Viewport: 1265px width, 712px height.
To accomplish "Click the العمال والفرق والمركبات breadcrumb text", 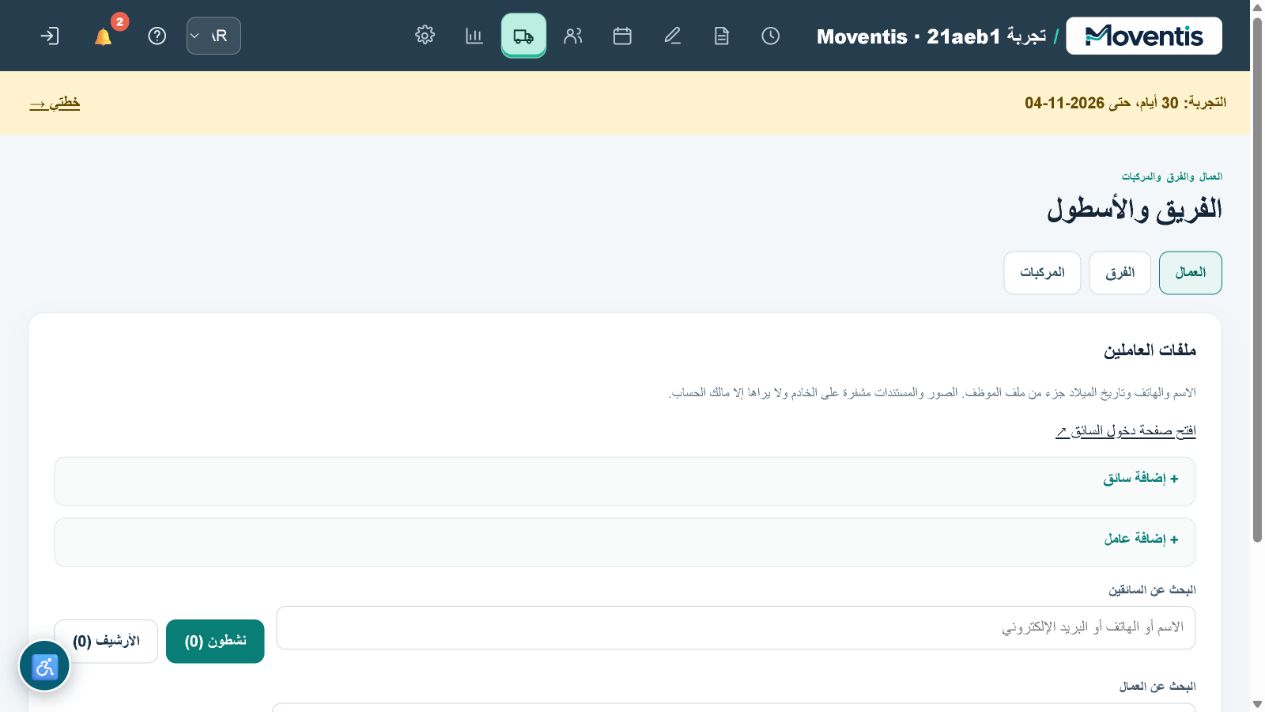I will point(1172,177).
